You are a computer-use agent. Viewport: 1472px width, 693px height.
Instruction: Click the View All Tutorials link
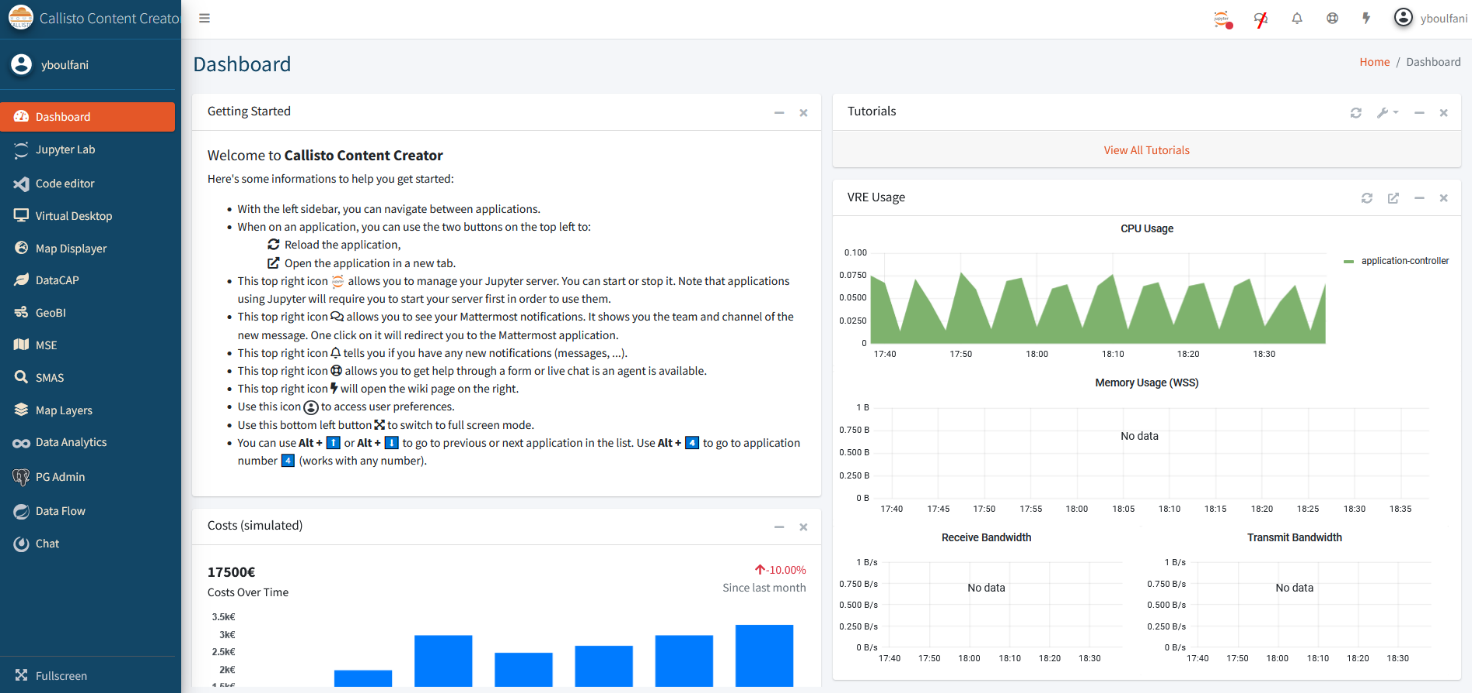(1146, 150)
